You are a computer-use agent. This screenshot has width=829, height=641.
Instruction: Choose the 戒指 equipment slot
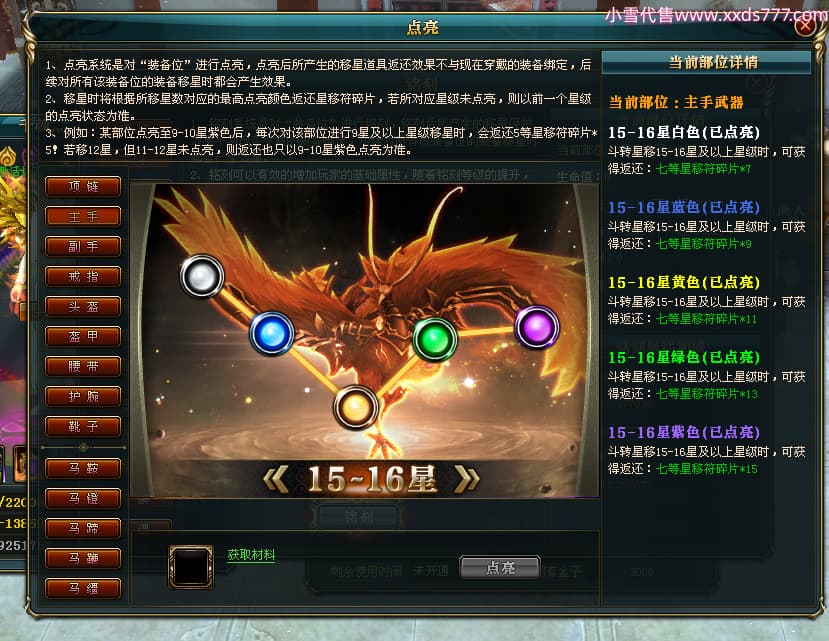coord(83,276)
